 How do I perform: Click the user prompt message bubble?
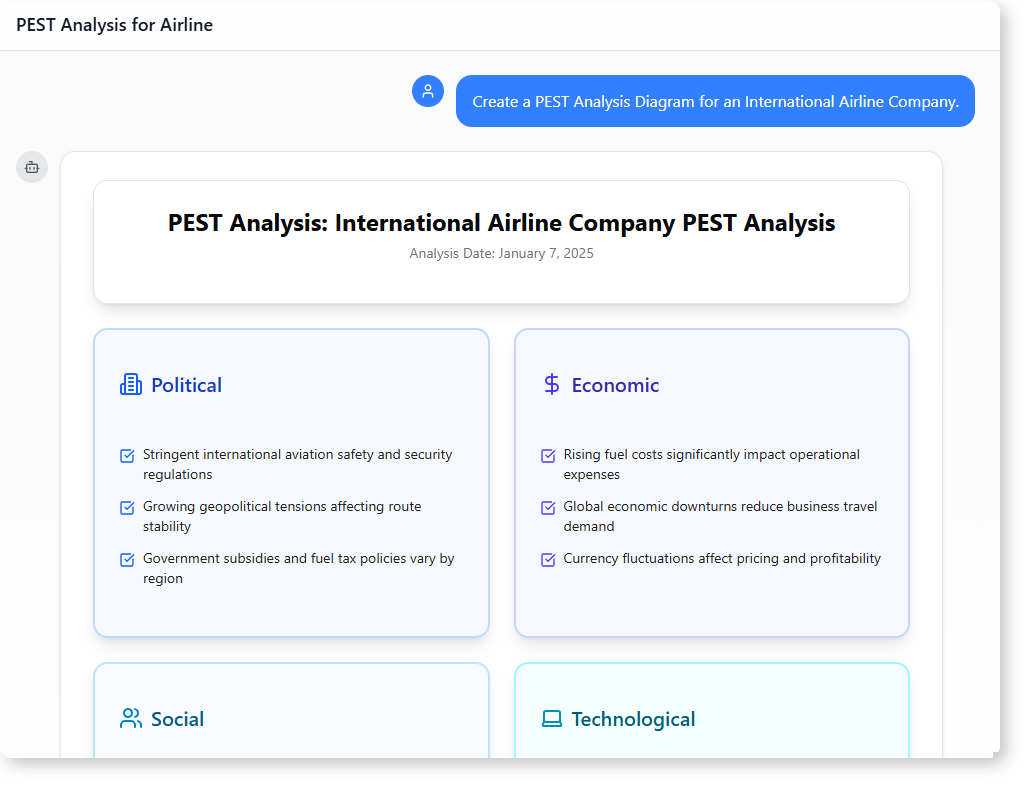tap(715, 101)
